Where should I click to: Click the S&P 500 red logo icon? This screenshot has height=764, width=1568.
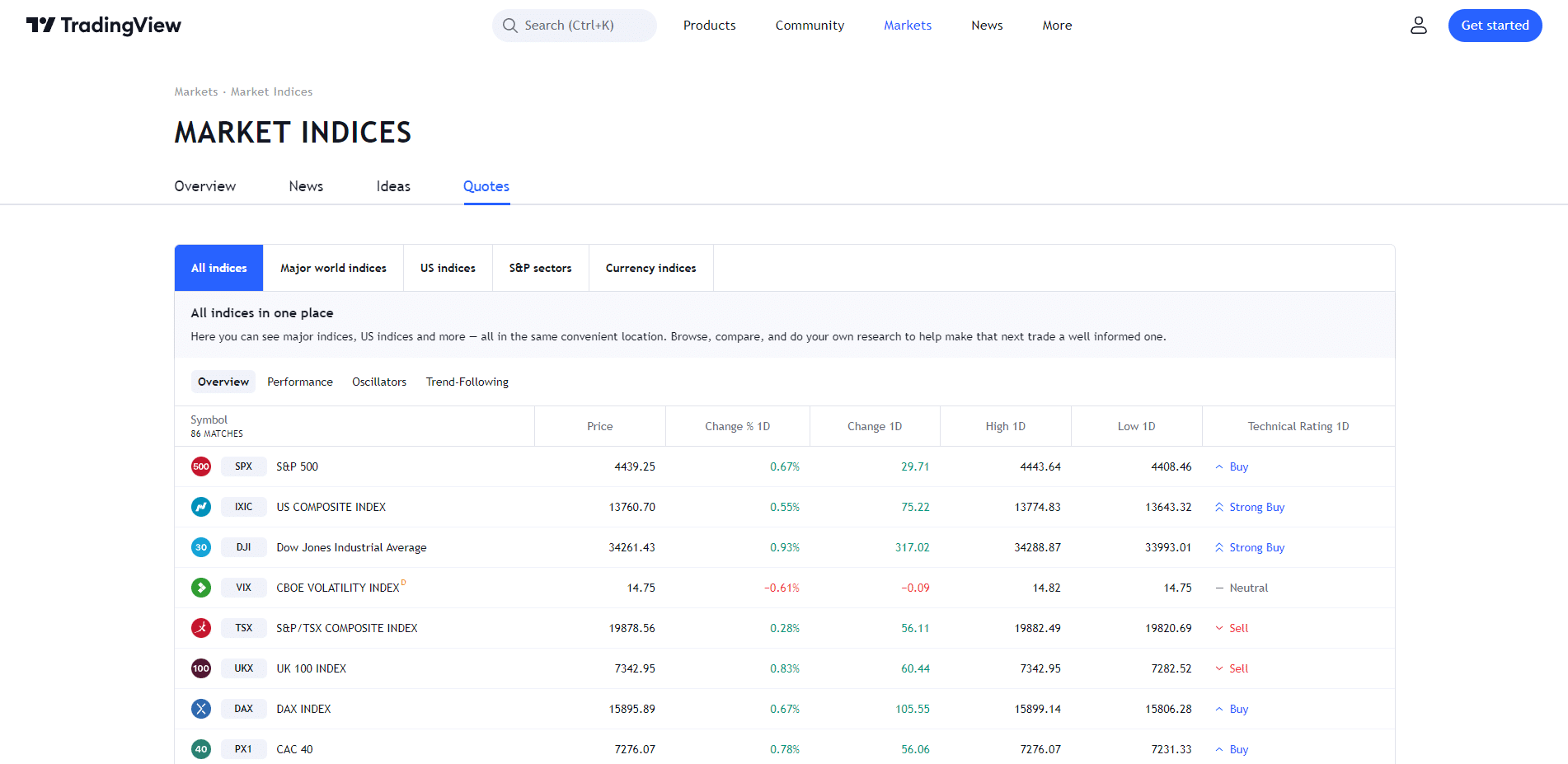tap(201, 466)
